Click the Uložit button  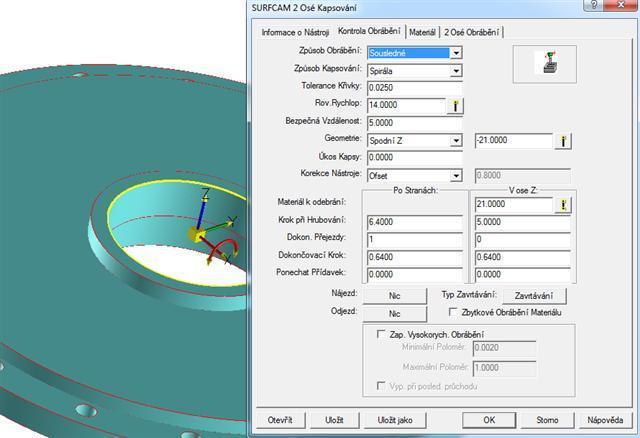tap(334, 420)
